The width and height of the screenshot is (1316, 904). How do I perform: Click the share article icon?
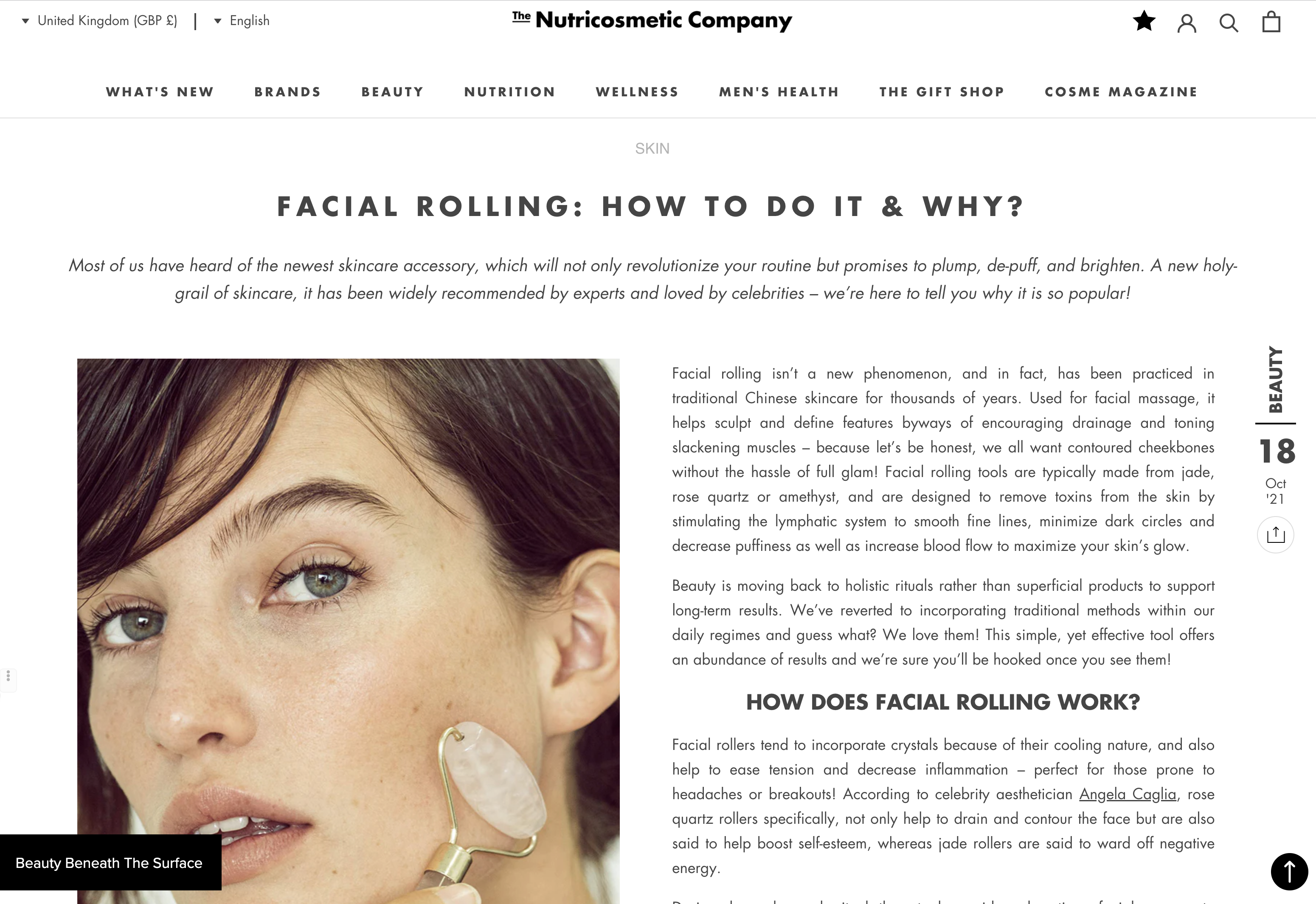click(x=1276, y=535)
